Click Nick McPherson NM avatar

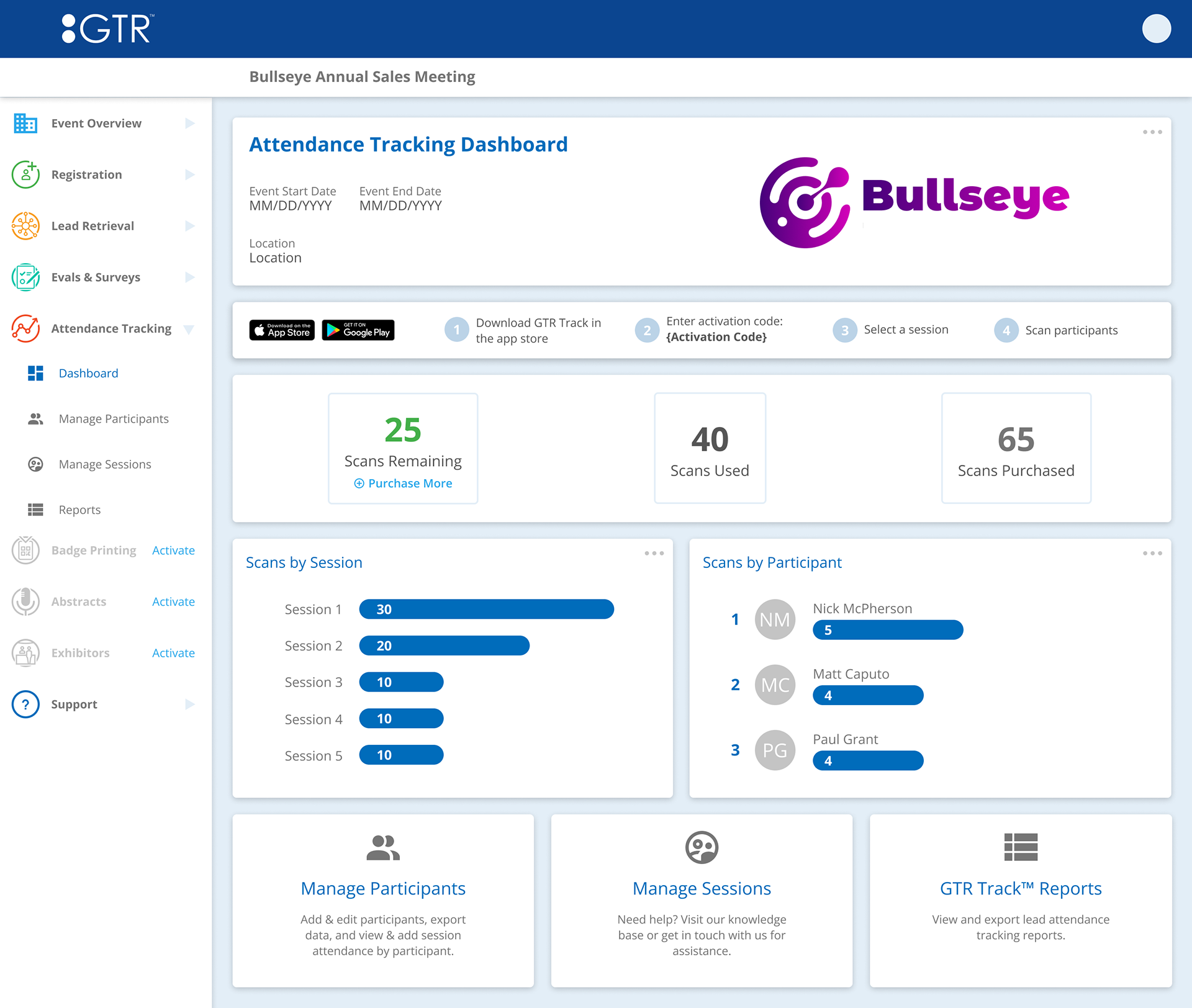[x=775, y=619]
